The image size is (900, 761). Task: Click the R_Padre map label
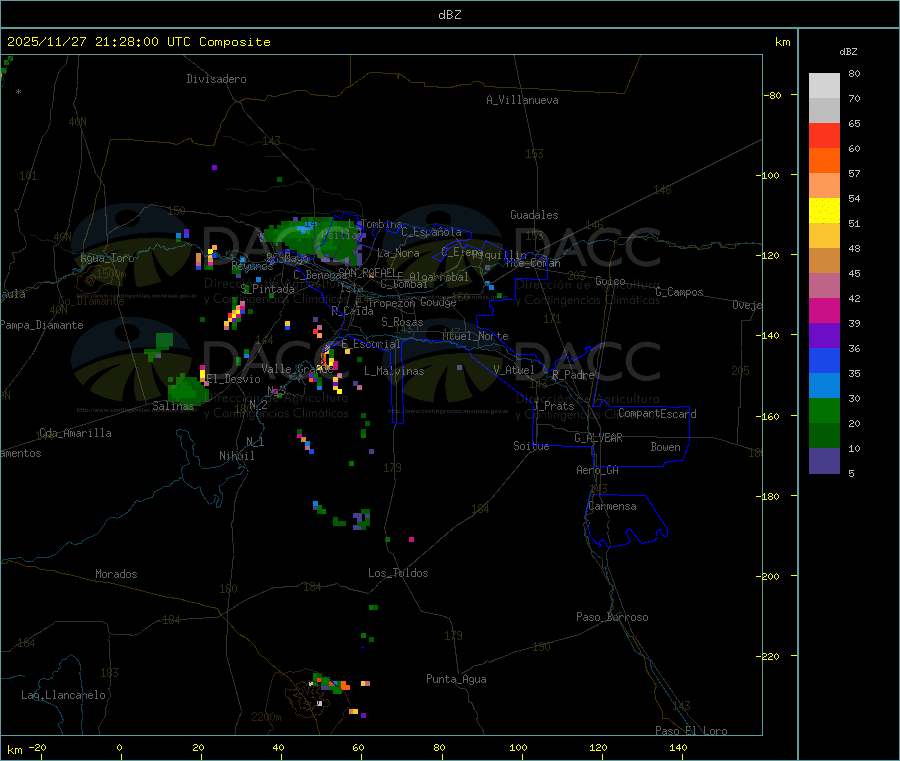coord(573,375)
